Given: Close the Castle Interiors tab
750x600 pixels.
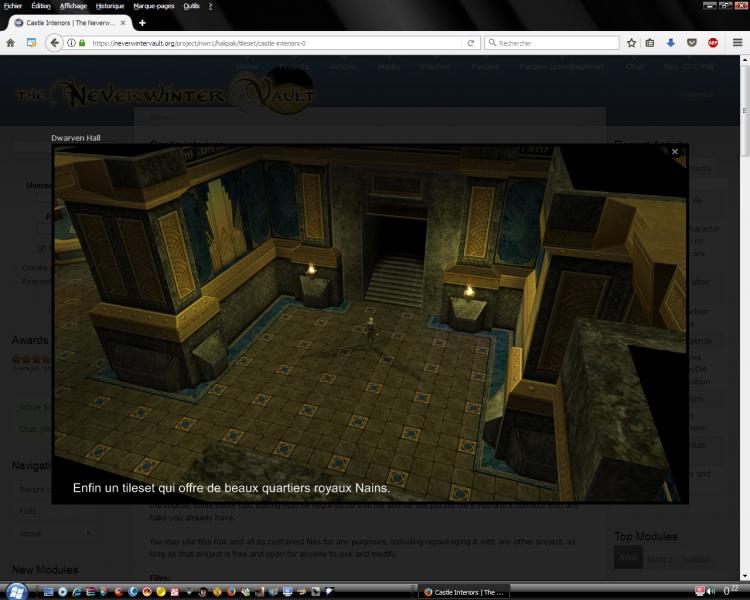Looking at the screenshot, I should pos(123,22).
